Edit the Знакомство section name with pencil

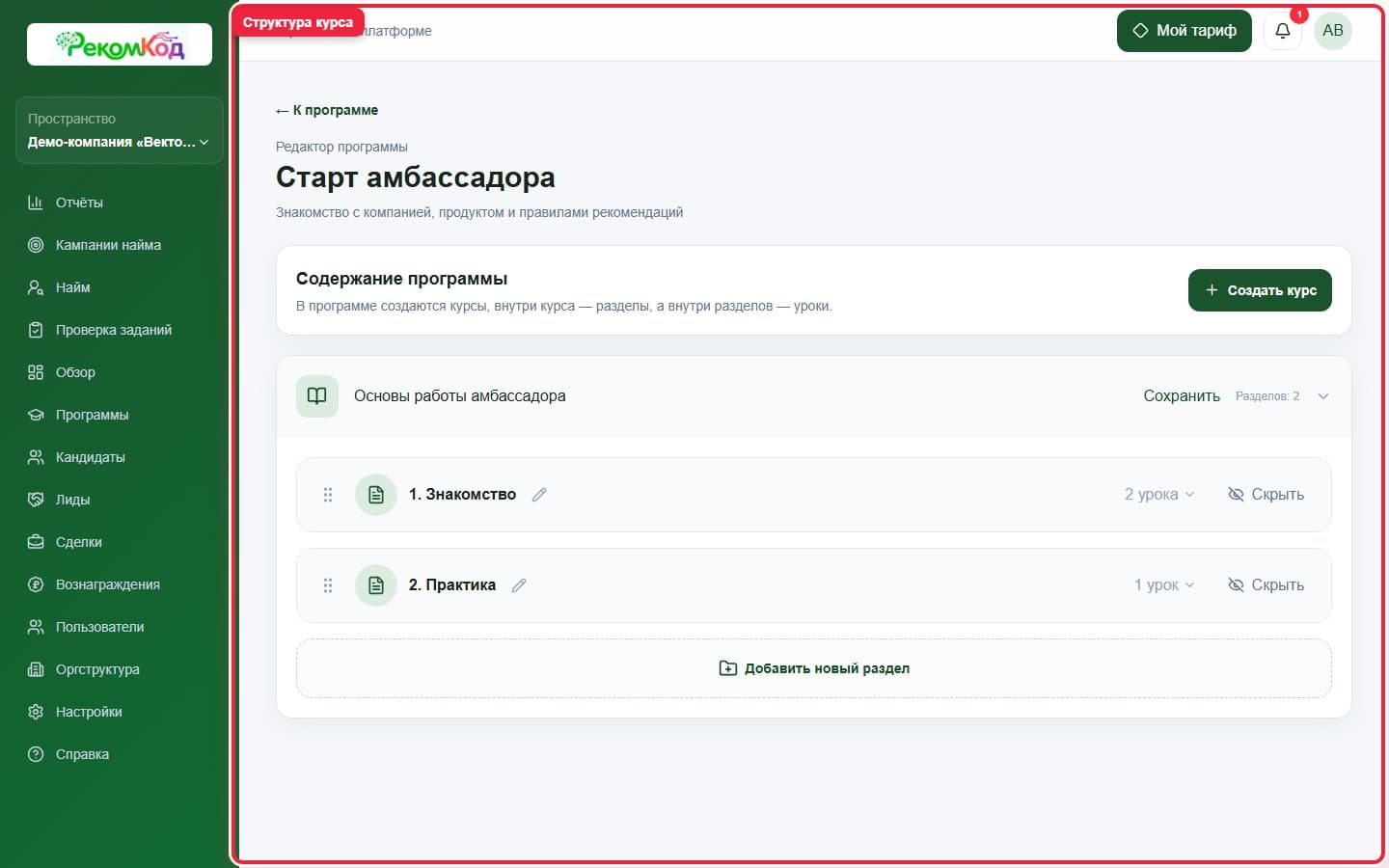click(539, 495)
